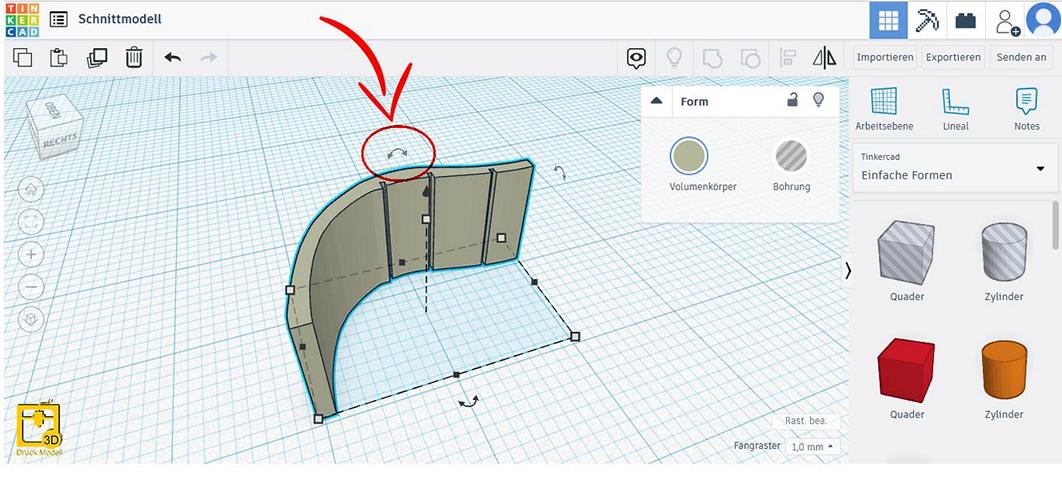
Task: Collapse the Form panel
Action: (657, 101)
